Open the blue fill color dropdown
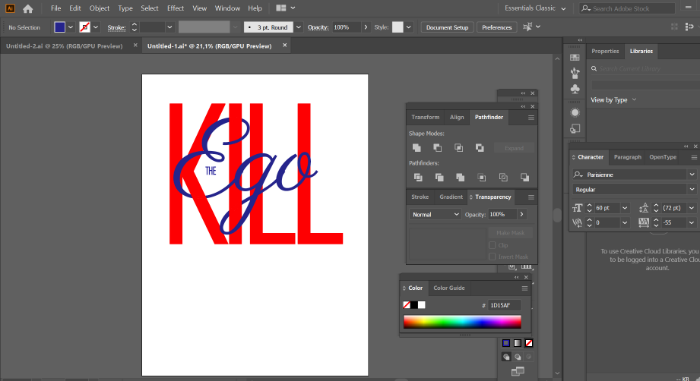Viewport: 700px width, 381px height. [71, 27]
